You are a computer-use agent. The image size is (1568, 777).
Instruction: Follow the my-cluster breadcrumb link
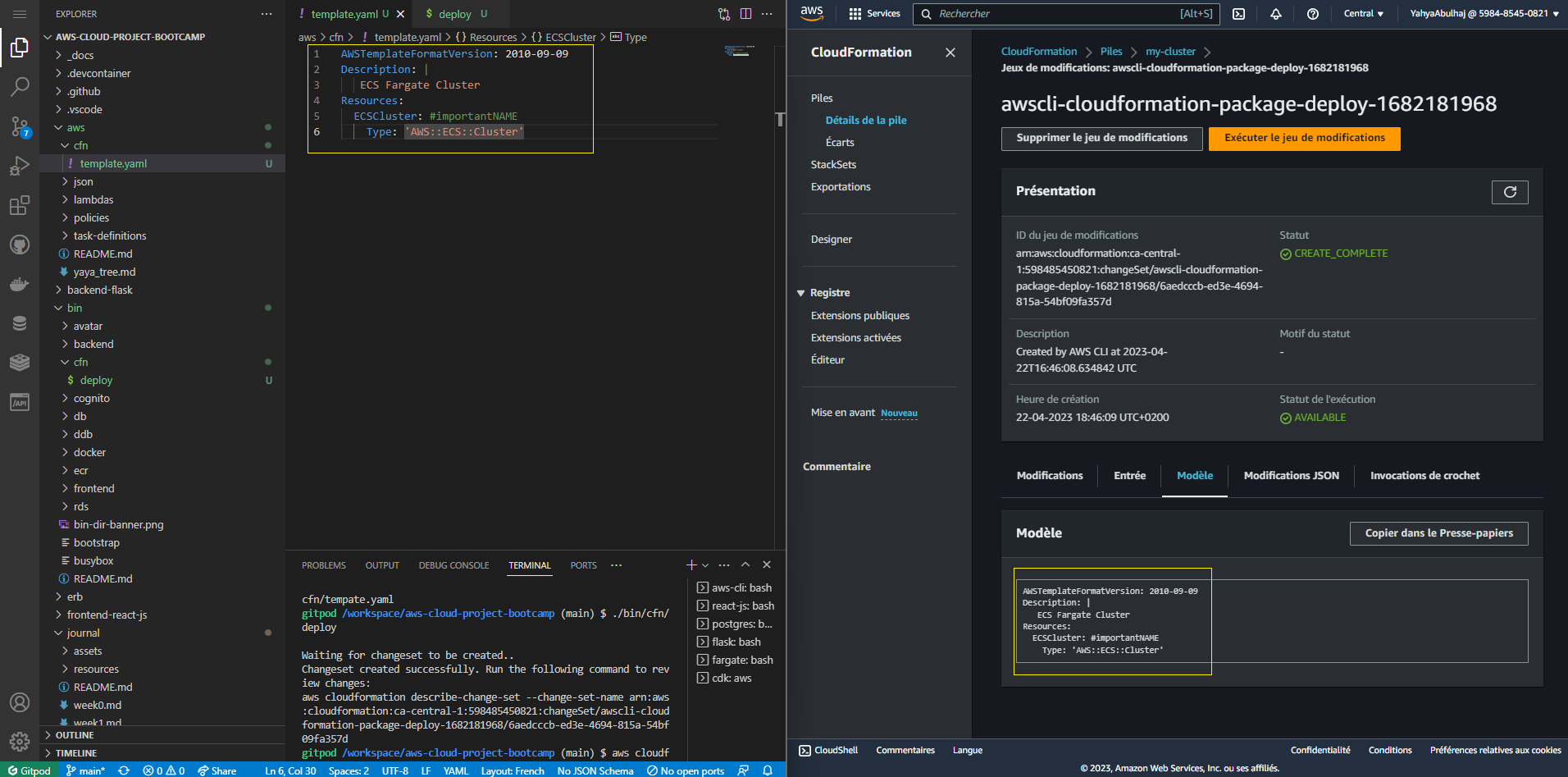tap(1170, 52)
